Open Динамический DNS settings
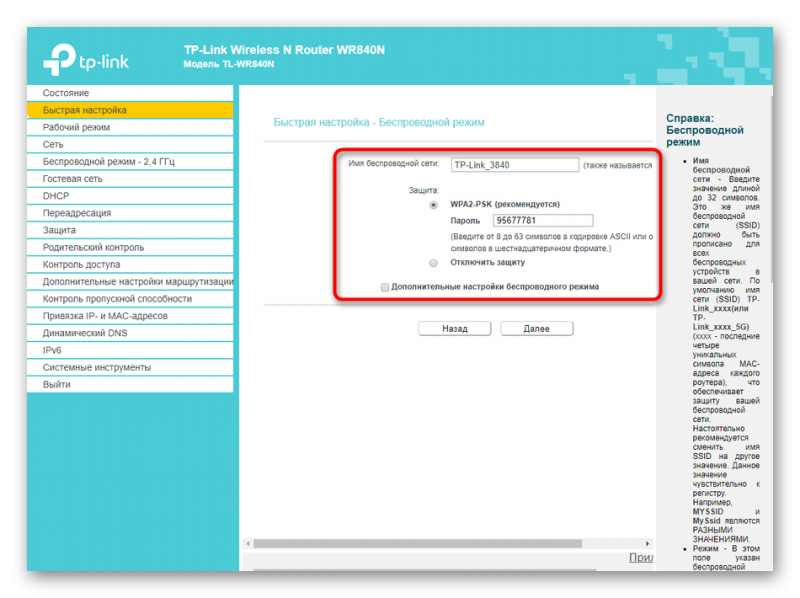 tap(130, 333)
